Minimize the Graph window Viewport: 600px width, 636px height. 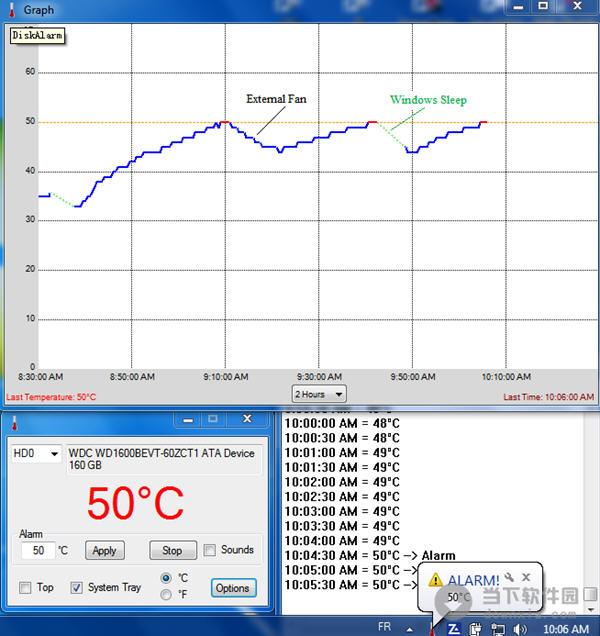pyautogui.click(x=518, y=7)
